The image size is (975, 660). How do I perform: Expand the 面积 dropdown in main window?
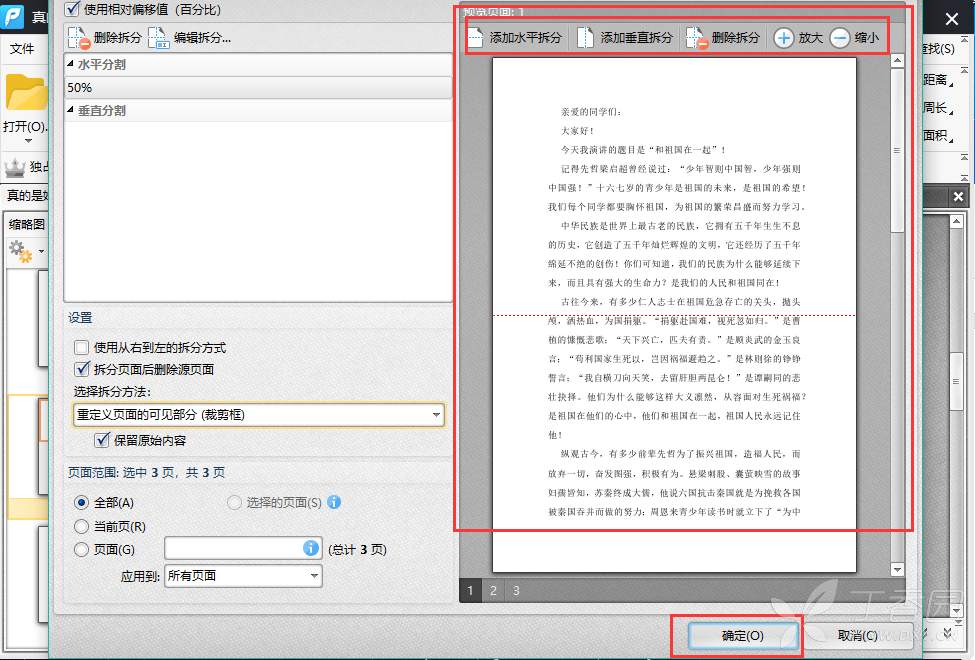click(938, 135)
